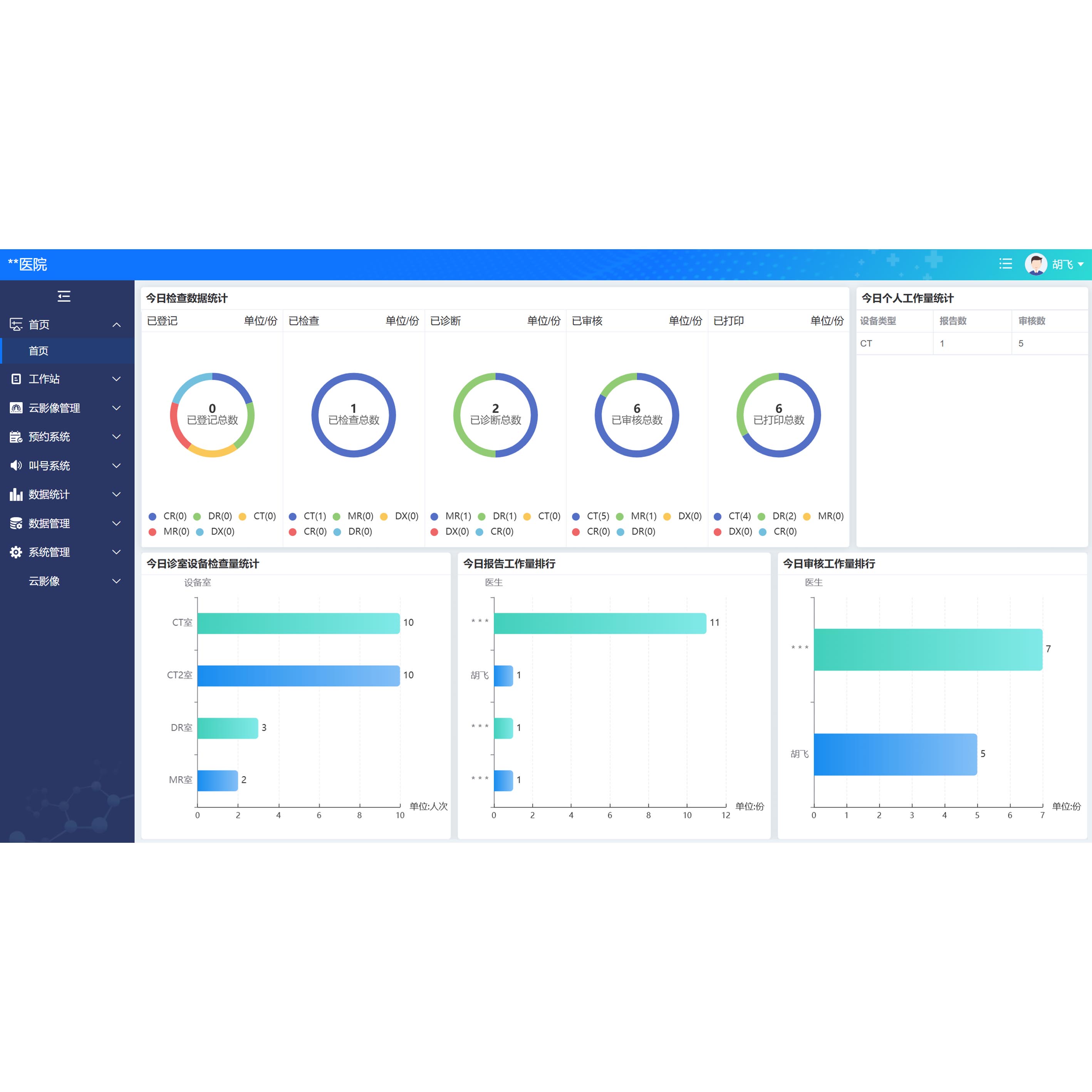Click the sidebar collapse icon
Image resolution: width=1092 pixels, height=1092 pixels.
click(x=64, y=296)
